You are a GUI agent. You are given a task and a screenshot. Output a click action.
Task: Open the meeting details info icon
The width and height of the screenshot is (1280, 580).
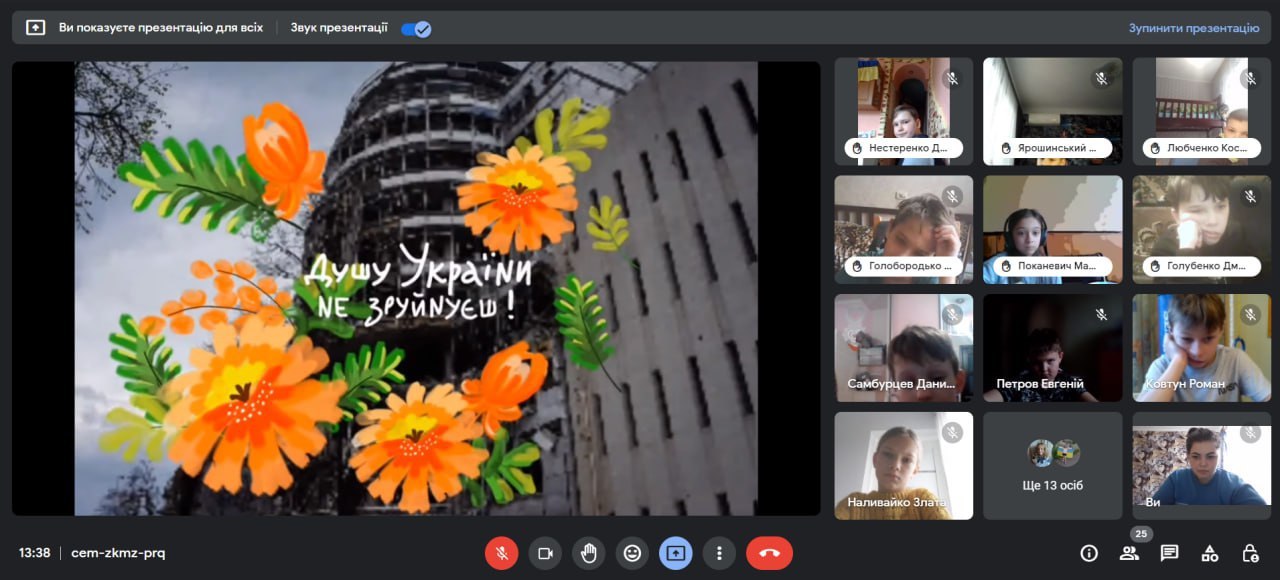1089,553
